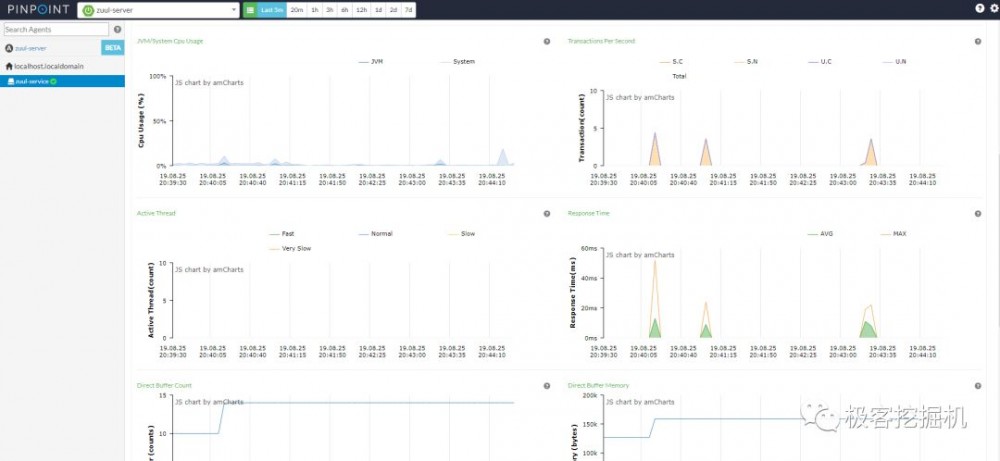Select the zuul-service agent row
Image resolution: width=1000 pixels, height=461 pixels.
point(62,81)
